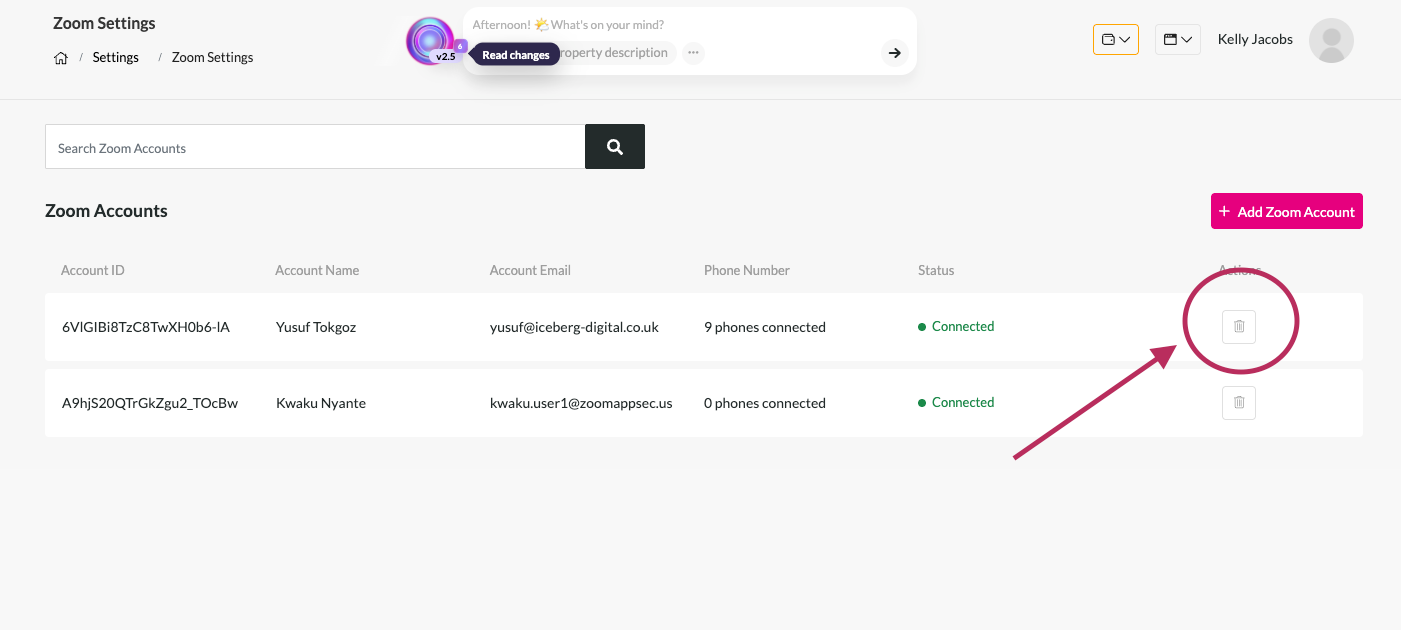This screenshot has height=630, width=1401.
Task: Click the name Kwaku Nyante
Action: (x=321, y=403)
